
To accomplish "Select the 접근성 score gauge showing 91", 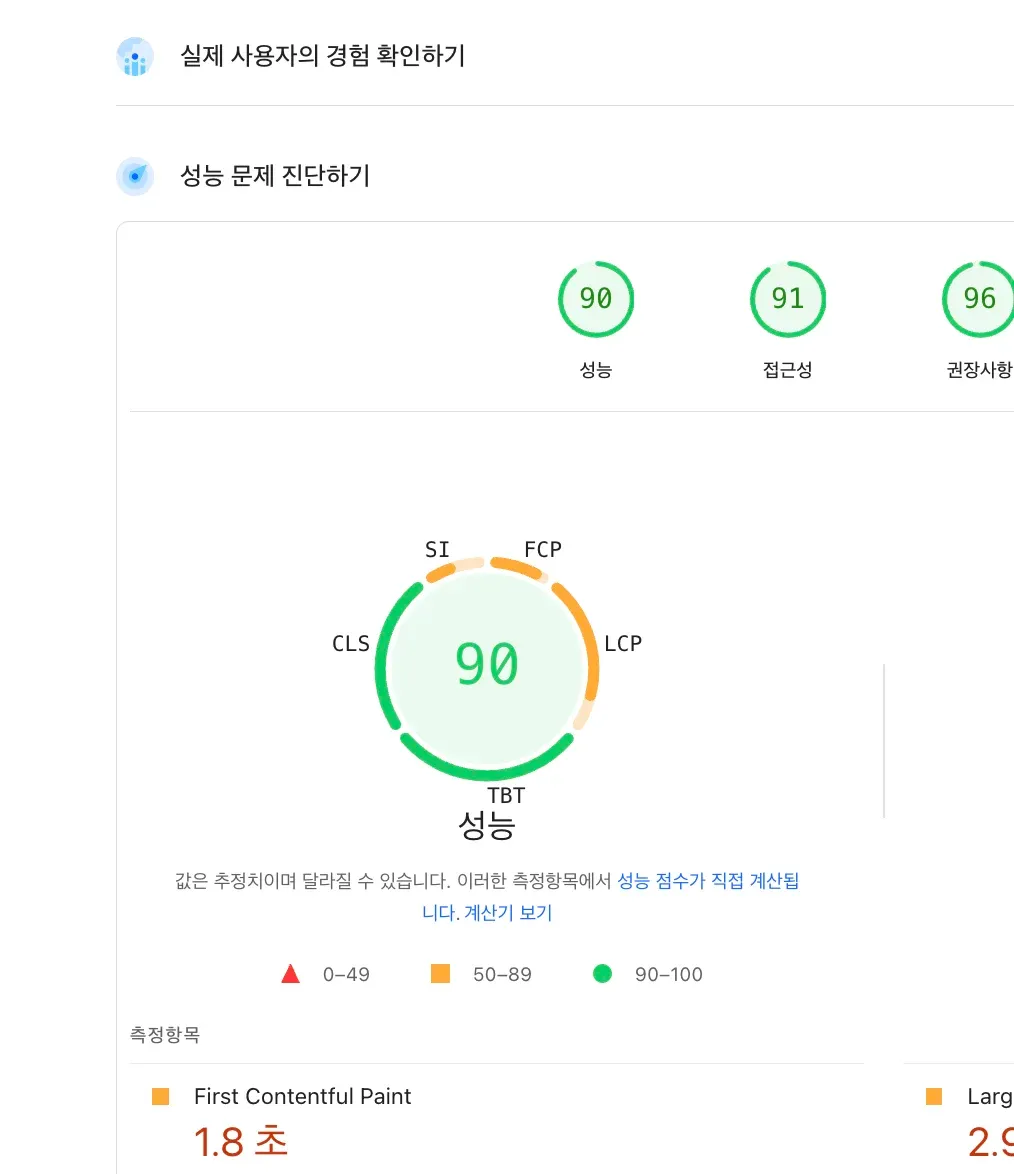I will click(787, 298).
